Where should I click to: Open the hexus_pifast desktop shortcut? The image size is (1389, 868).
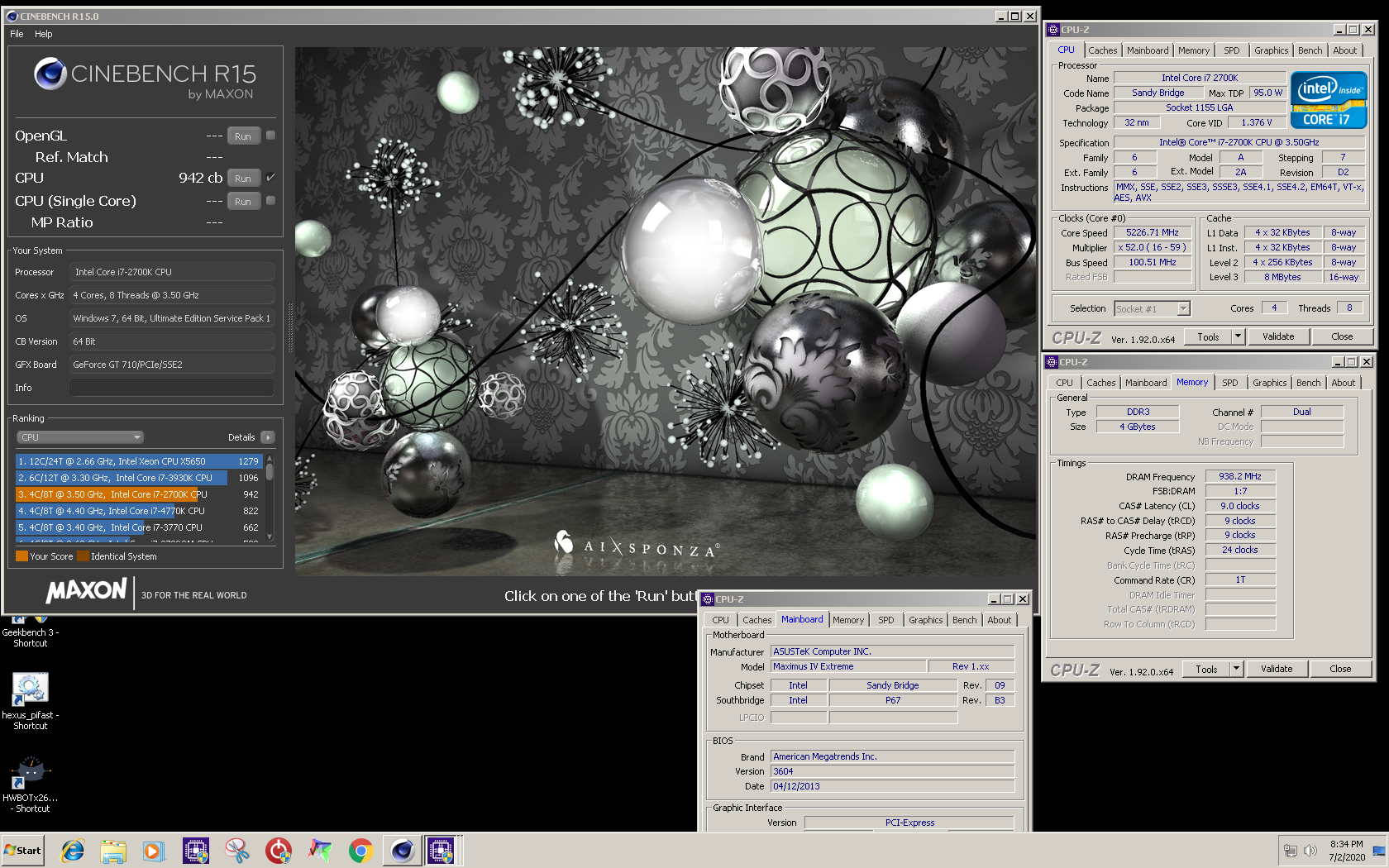click(31, 700)
